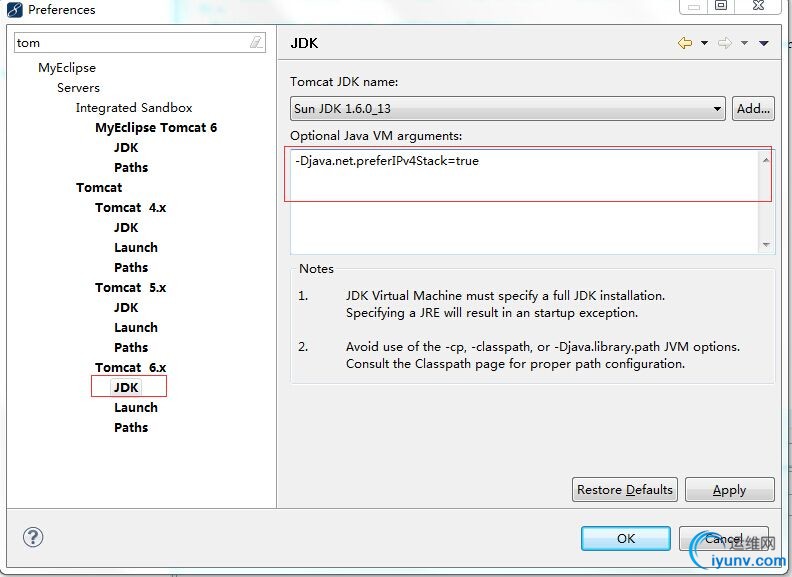
Task: Select Paths under Tomcat 4.x
Action: [x=131, y=267]
